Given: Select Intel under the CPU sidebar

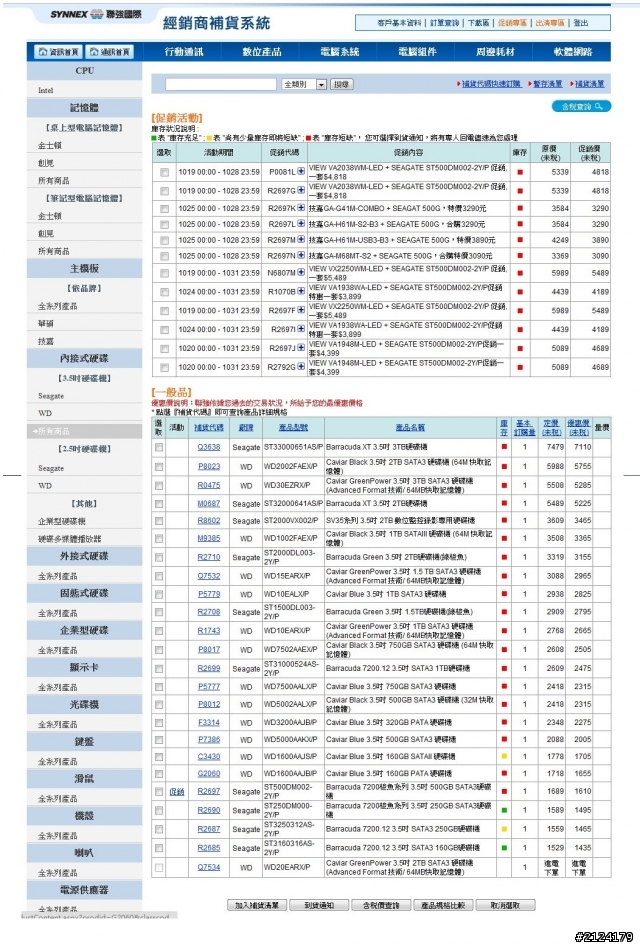Looking at the screenshot, I should point(46,90).
